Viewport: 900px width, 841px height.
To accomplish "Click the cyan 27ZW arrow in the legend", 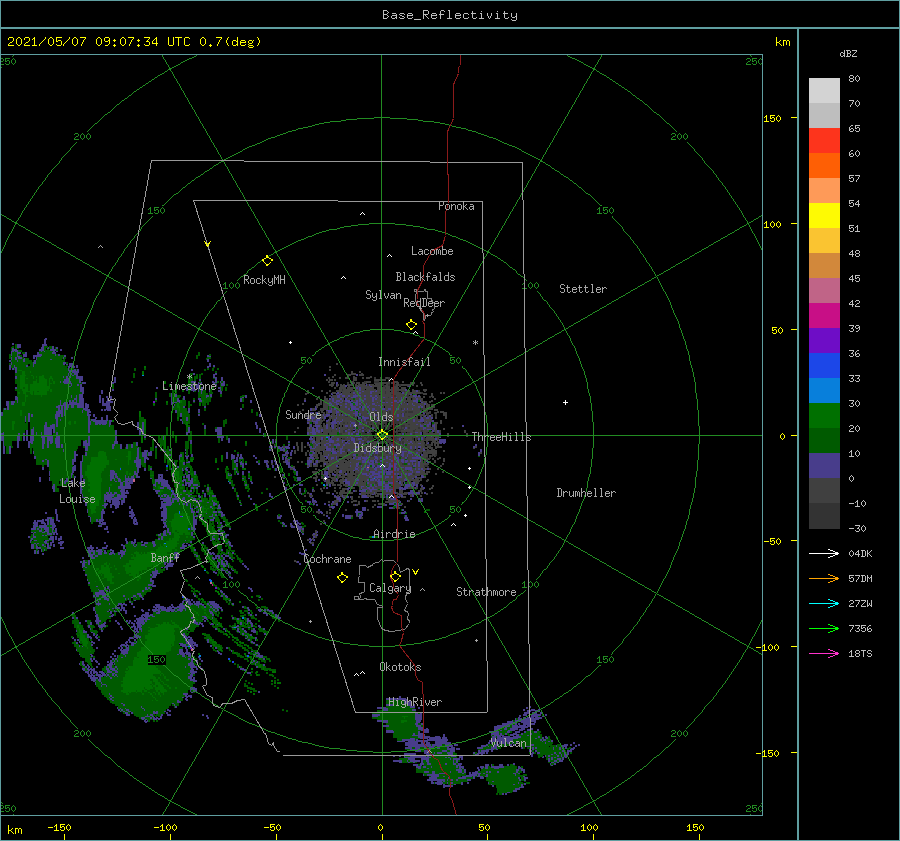I will 824,603.
